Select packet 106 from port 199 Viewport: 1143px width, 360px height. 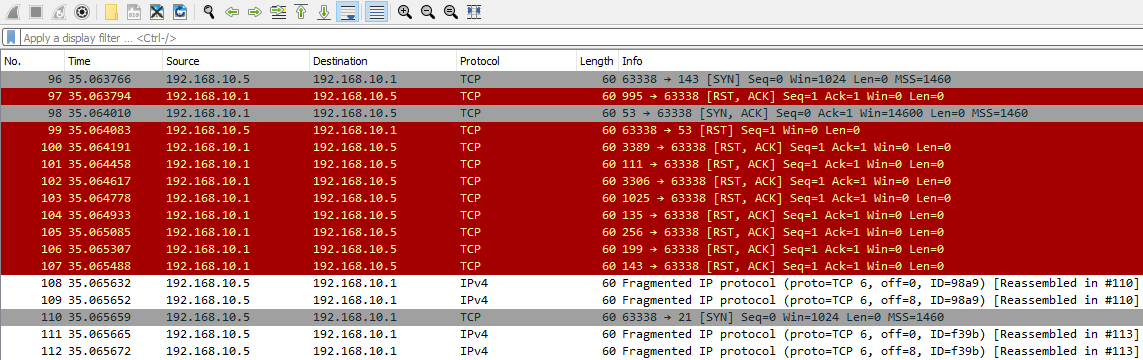(x=572, y=249)
